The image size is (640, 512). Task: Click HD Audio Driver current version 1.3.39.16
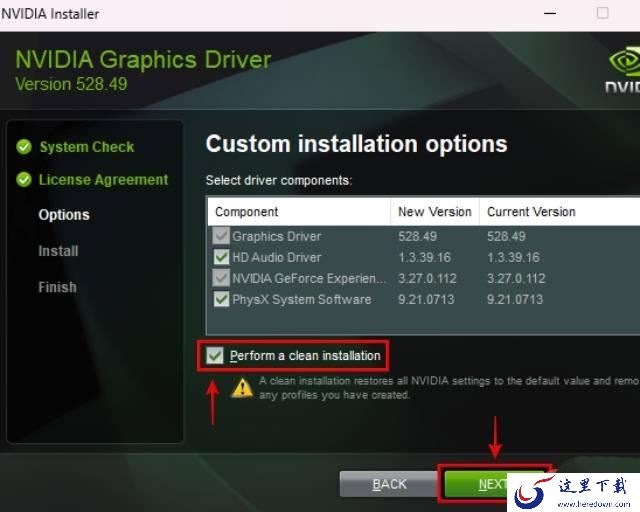click(x=513, y=257)
